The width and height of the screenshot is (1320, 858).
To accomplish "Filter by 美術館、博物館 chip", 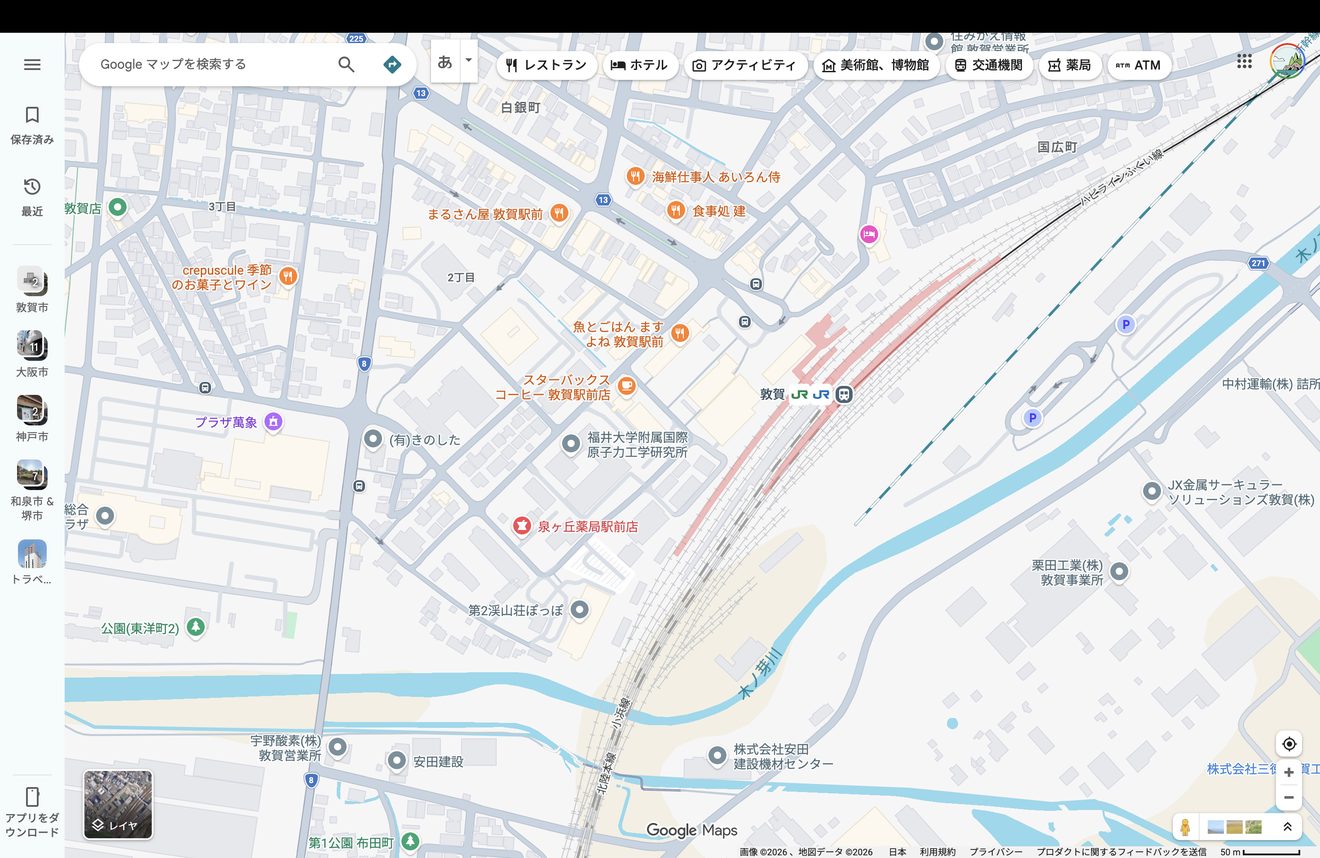I will pyautogui.click(x=875, y=65).
